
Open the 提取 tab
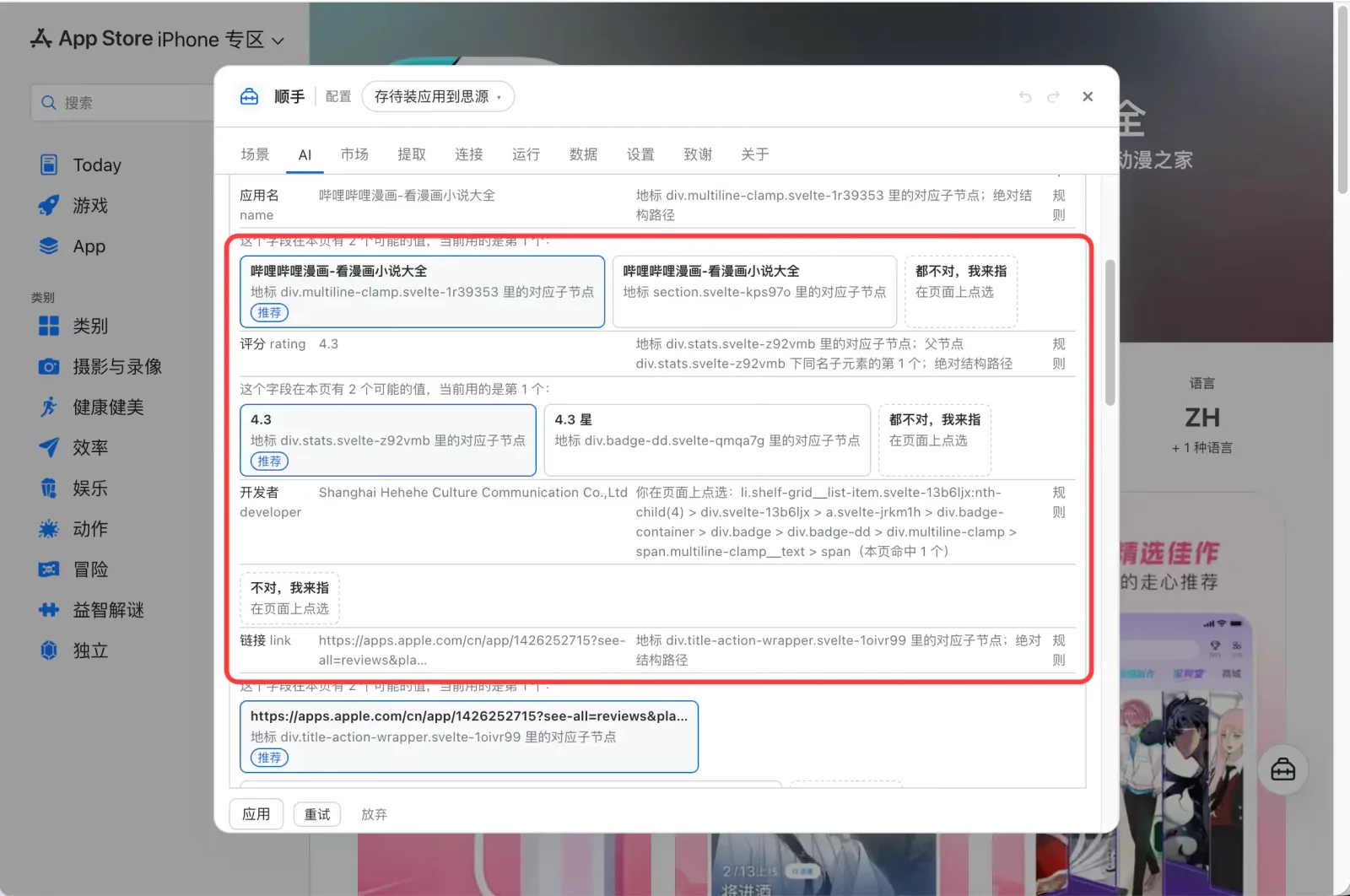[412, 154]
